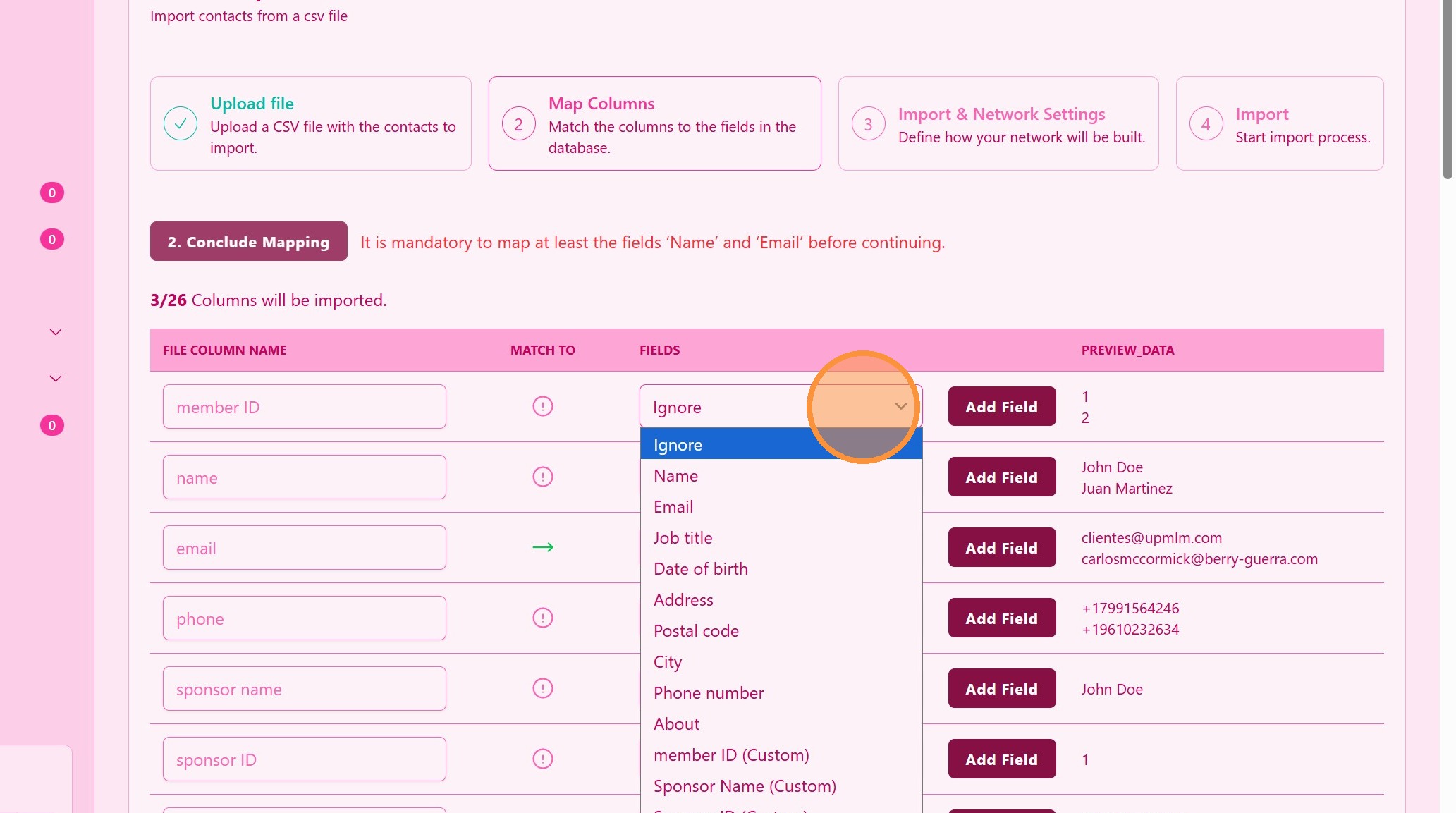Select Name from the dropdown list
This screenshot has height=813, width=1456.
pyautogui.click(x=675, y=476)
